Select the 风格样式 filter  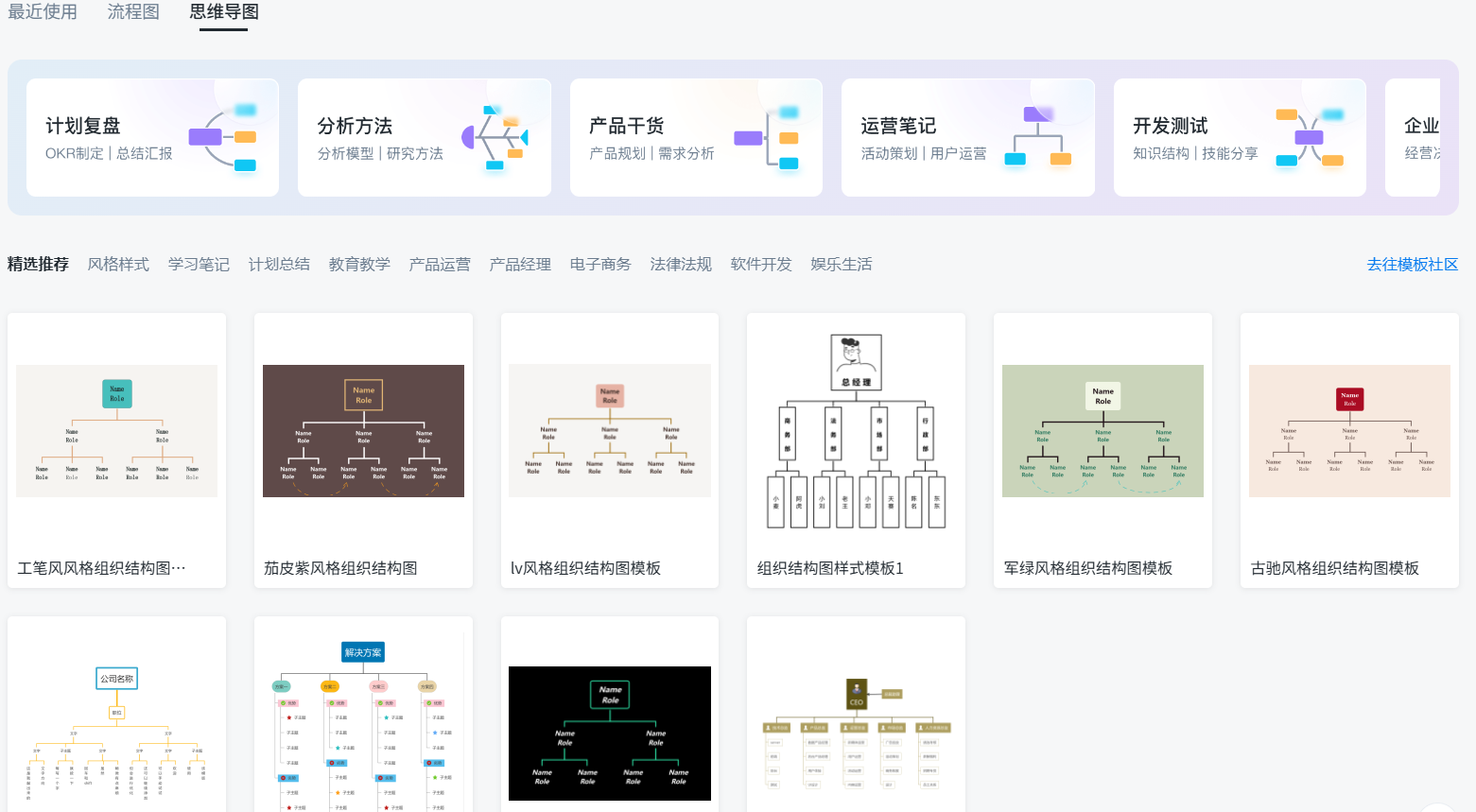pos(118,265)
